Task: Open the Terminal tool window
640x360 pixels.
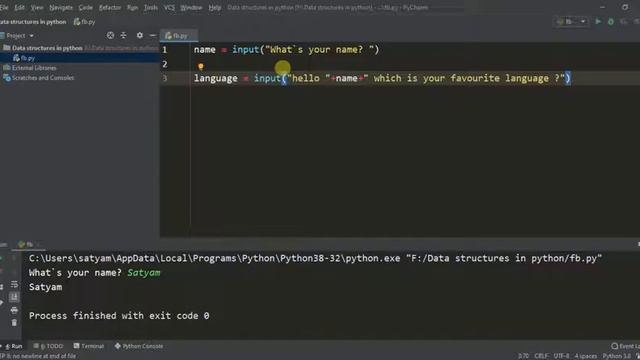Action: tap(89, 346)
